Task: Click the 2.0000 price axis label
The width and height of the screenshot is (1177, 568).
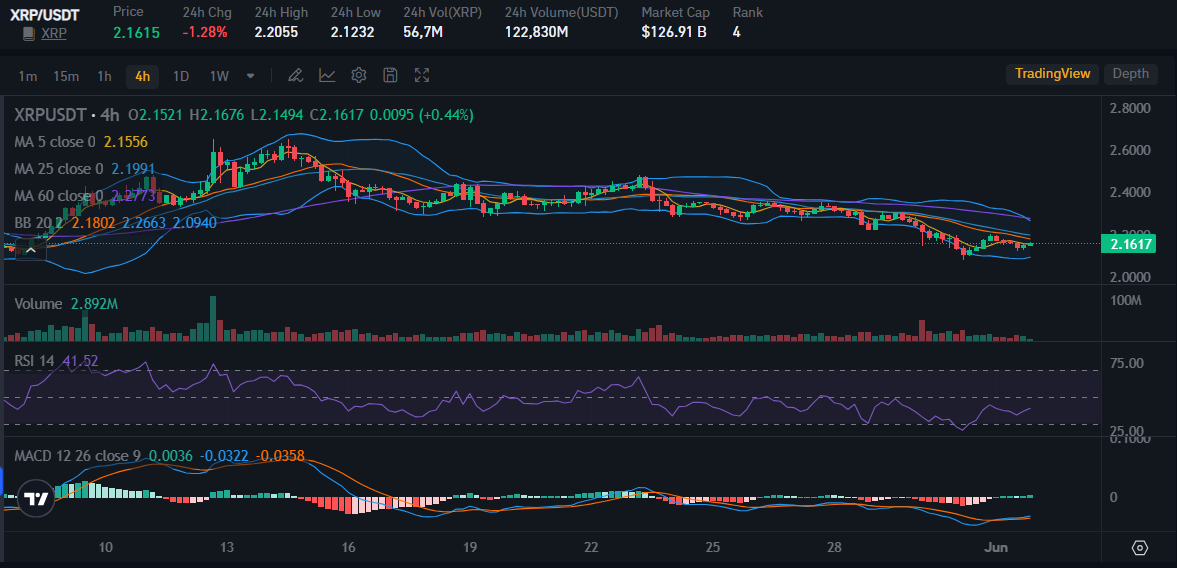Action: click(1130, 277)
